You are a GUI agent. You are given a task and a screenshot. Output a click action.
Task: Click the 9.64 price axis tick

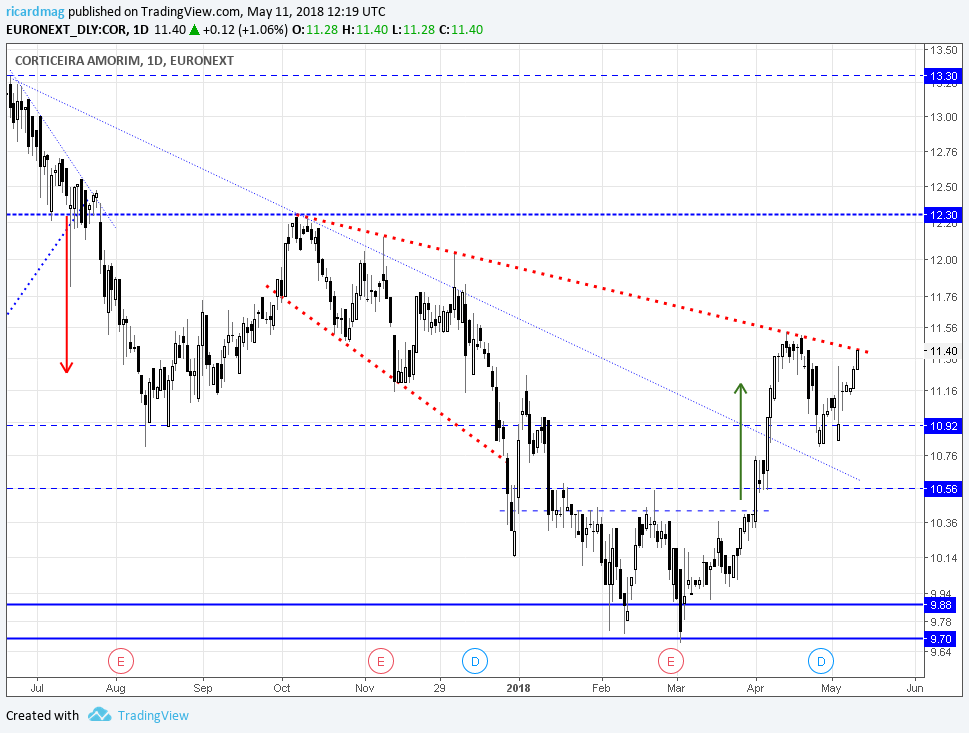pyautogui.click(x=941, y=652)
